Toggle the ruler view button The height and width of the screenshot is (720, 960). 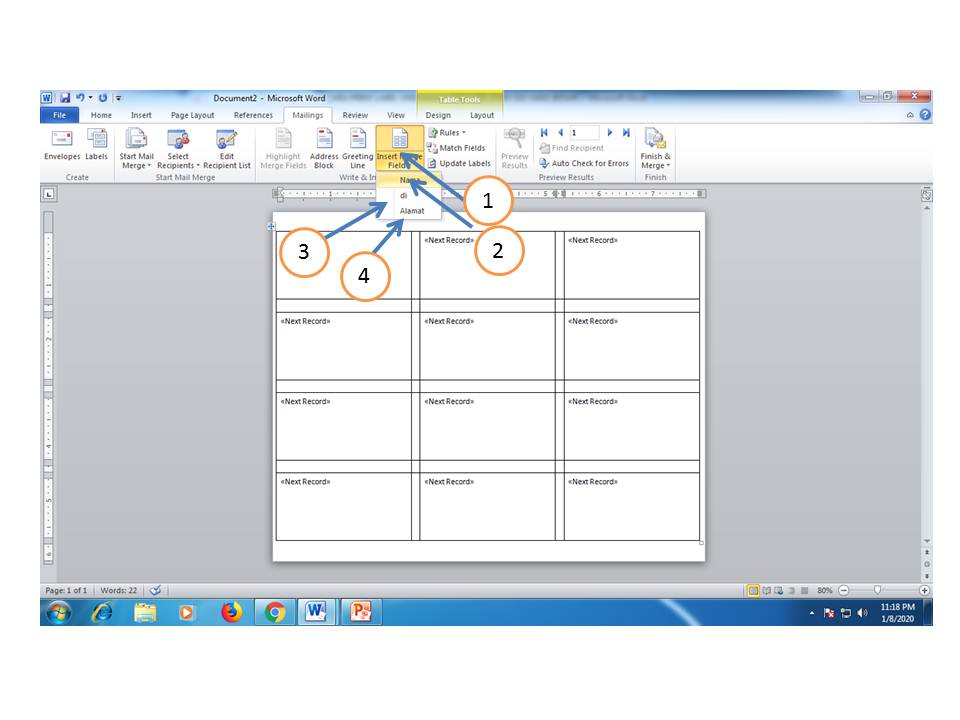click(926, 195)
